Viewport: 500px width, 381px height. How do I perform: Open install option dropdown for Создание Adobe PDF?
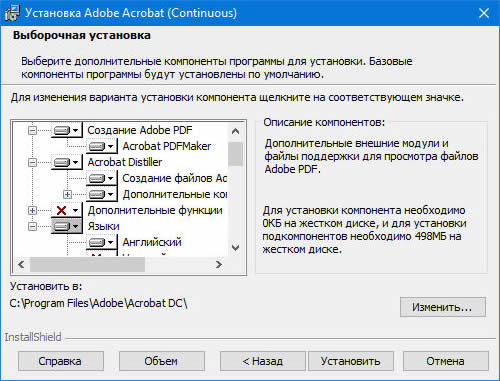67,130
